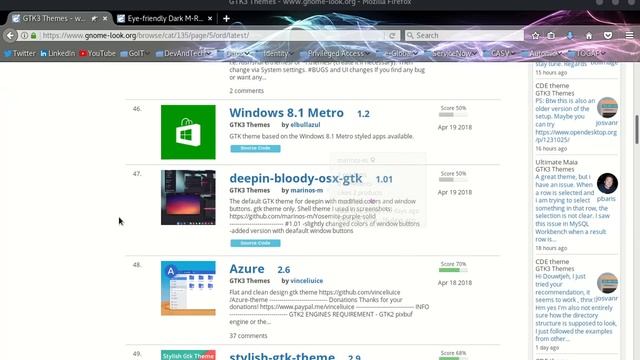Open the YouTube bookmark
Screen dimensions: 640x360
click(98, 53)
